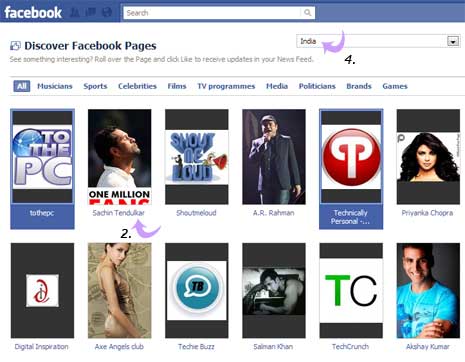
Task: Switch to the Sports tab
Action: click(x=95, y=86)
